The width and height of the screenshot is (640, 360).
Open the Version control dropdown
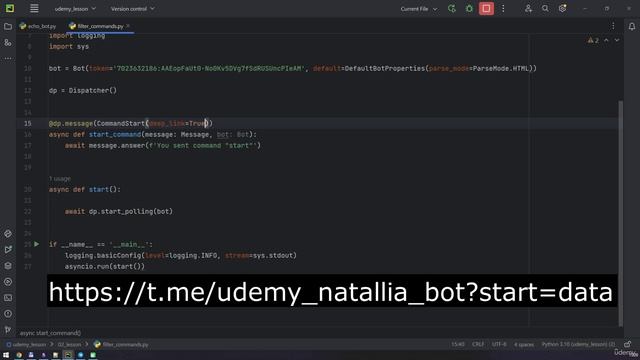(132, 9)
